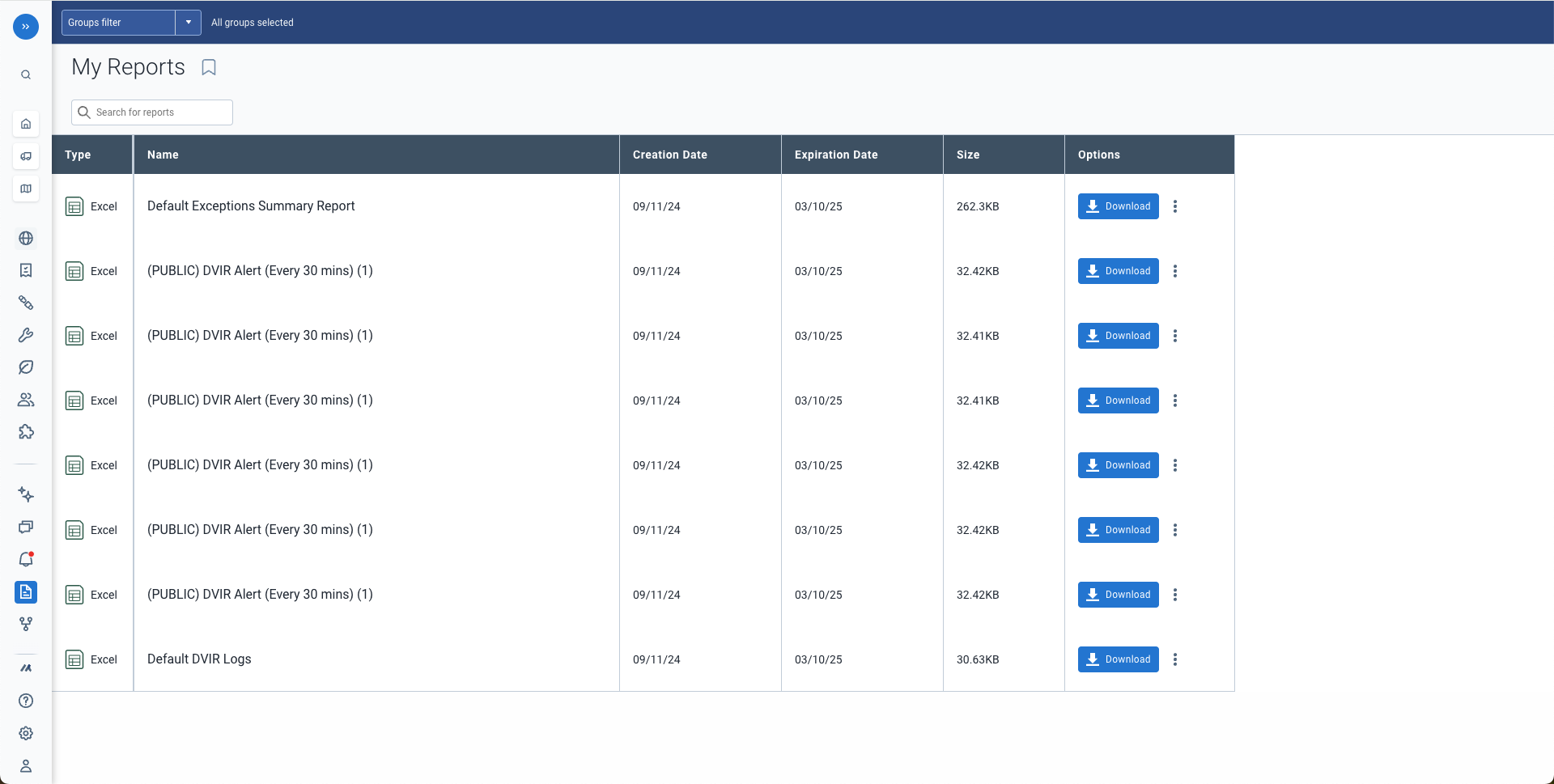Viewport: 1554px width, 784px height.
Task: Open Settings via the gear icon
Action: tap(25, 734)
